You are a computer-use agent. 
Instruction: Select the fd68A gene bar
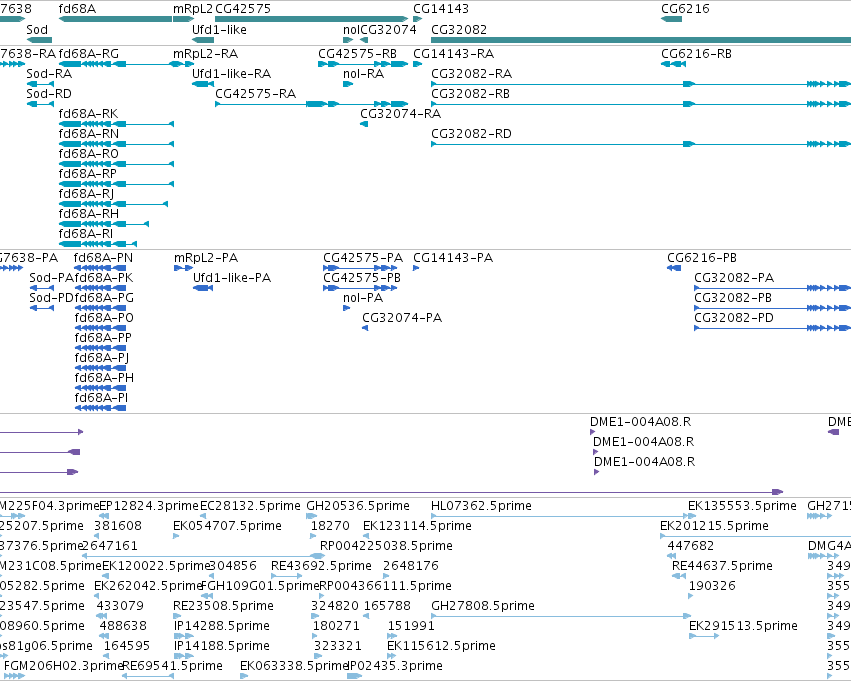pos(115,19)
